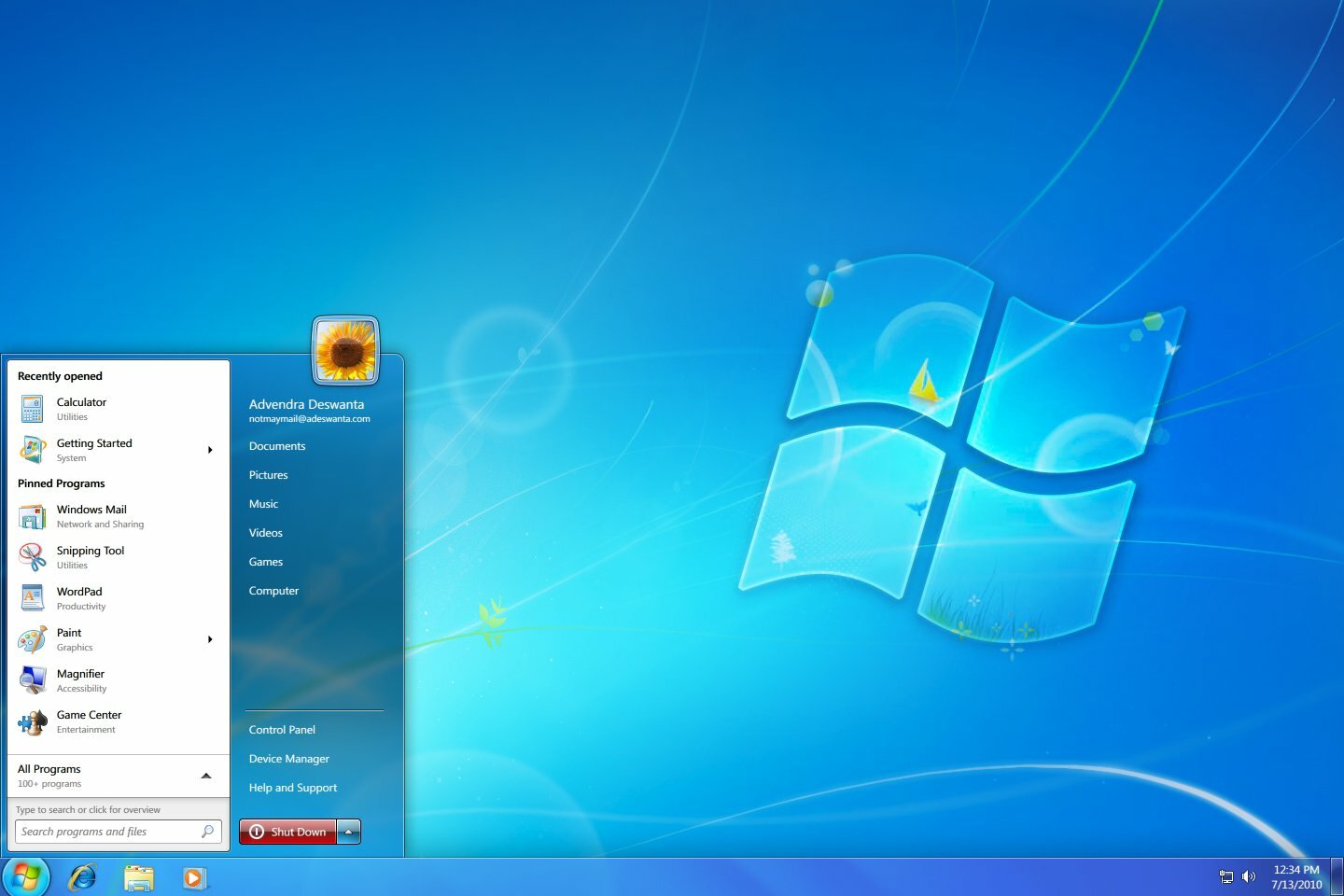This screenshot has width=1344, height=896.
Task: Open the Calculator app icon
Action: (32, 409)
